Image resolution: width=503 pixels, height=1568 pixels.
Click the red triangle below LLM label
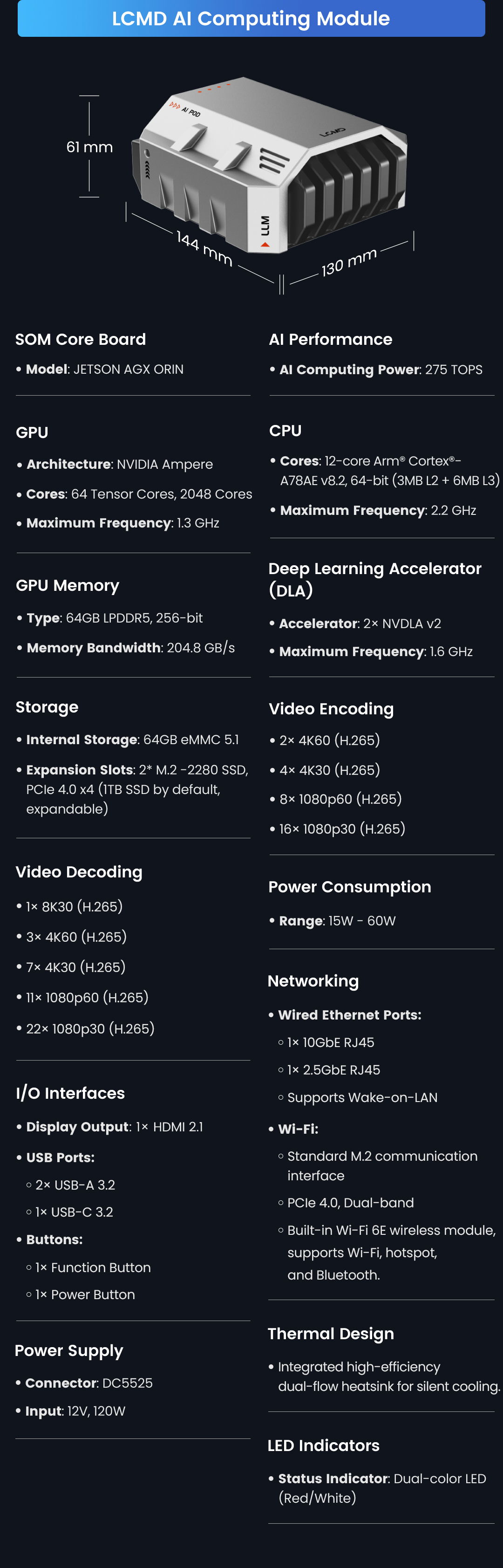tap(265, 245)
